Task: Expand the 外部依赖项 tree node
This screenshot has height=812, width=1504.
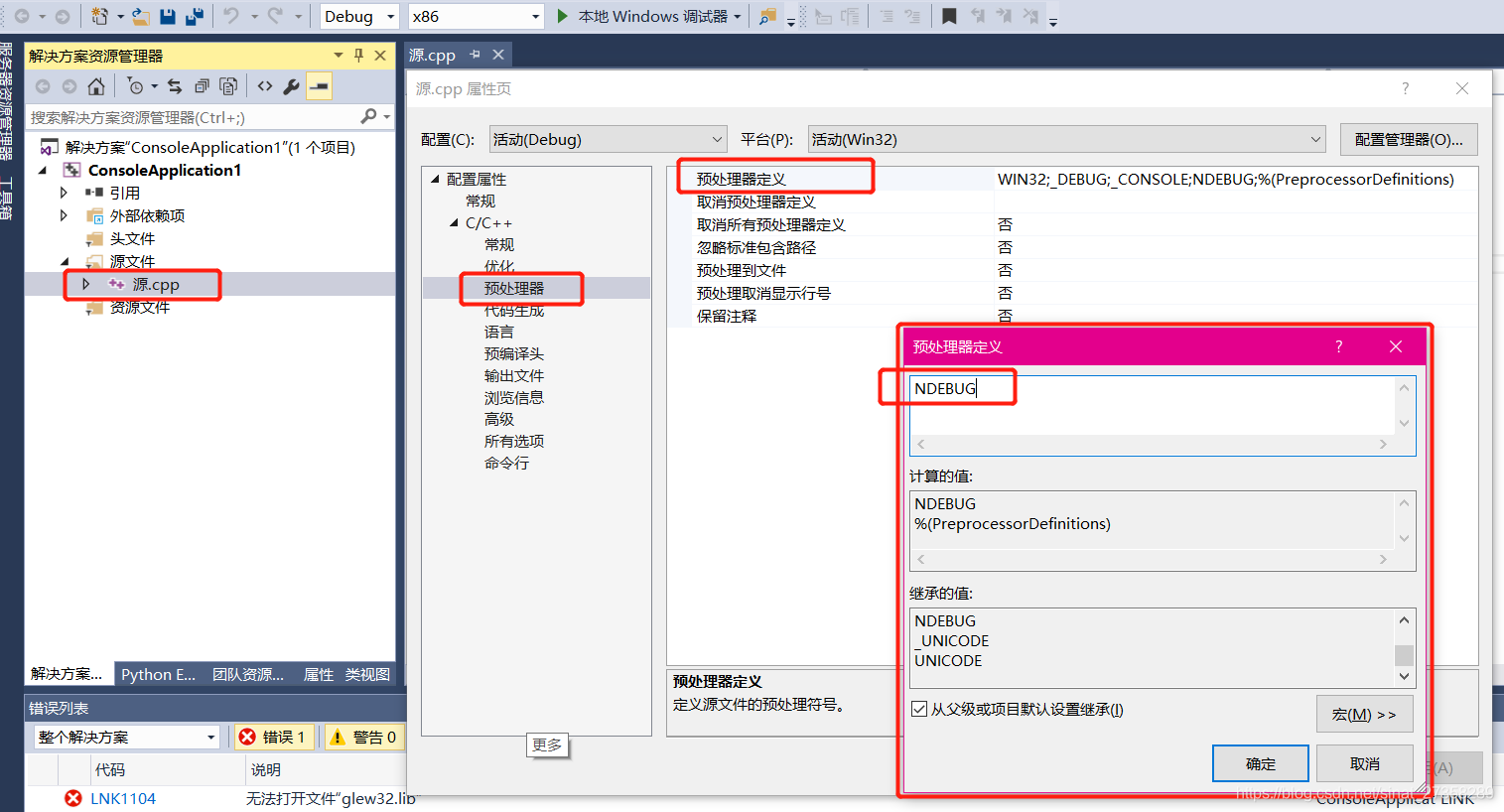Action: pos(64,215)
